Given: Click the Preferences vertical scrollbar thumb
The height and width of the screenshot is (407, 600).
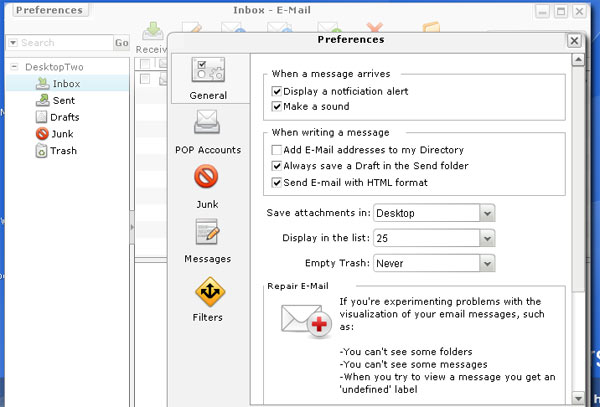Looking at the screenshot, I should point(578,180).
